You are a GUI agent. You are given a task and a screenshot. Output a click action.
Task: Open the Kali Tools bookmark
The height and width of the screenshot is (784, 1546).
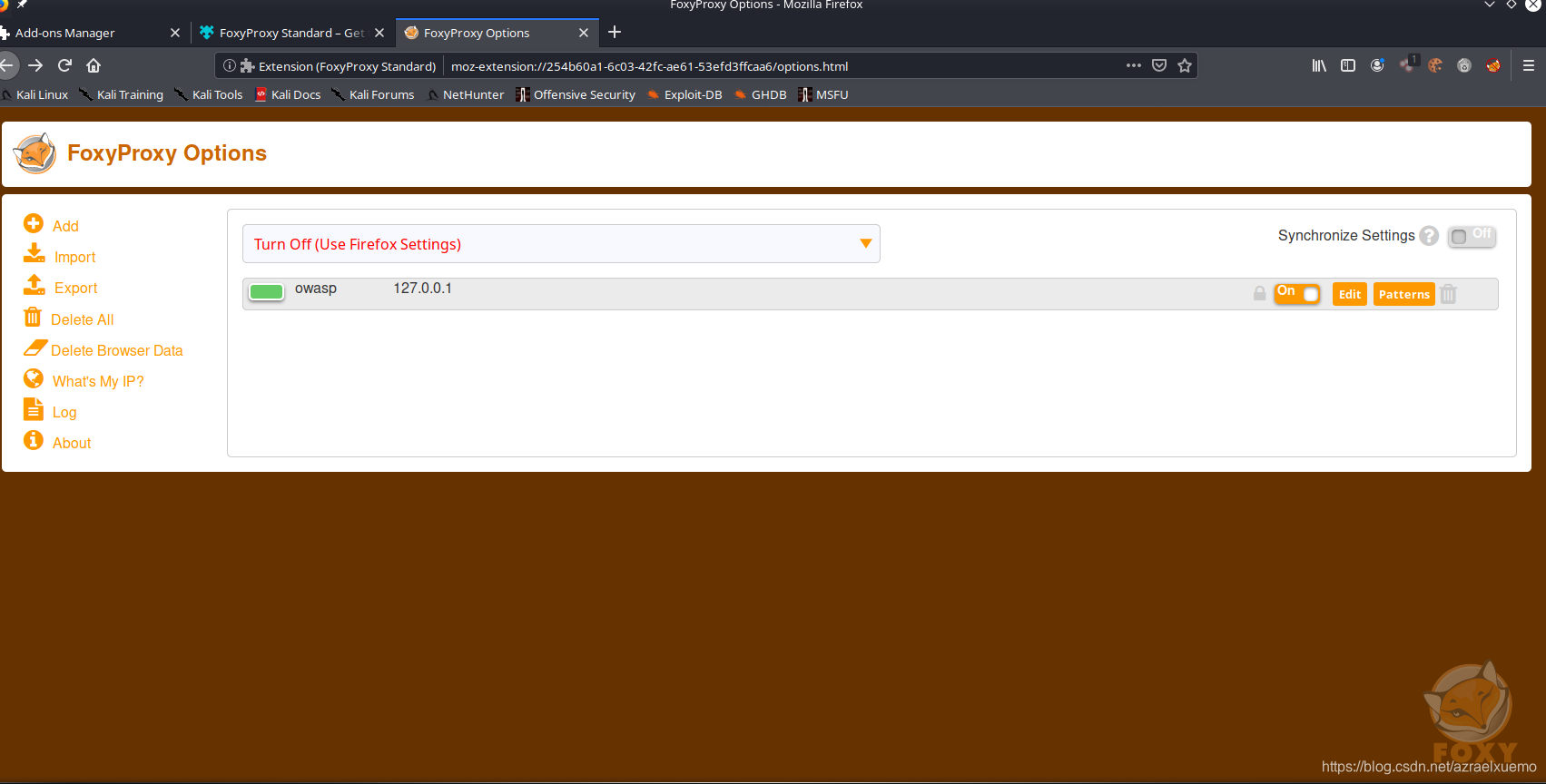[x=209, y=94]
